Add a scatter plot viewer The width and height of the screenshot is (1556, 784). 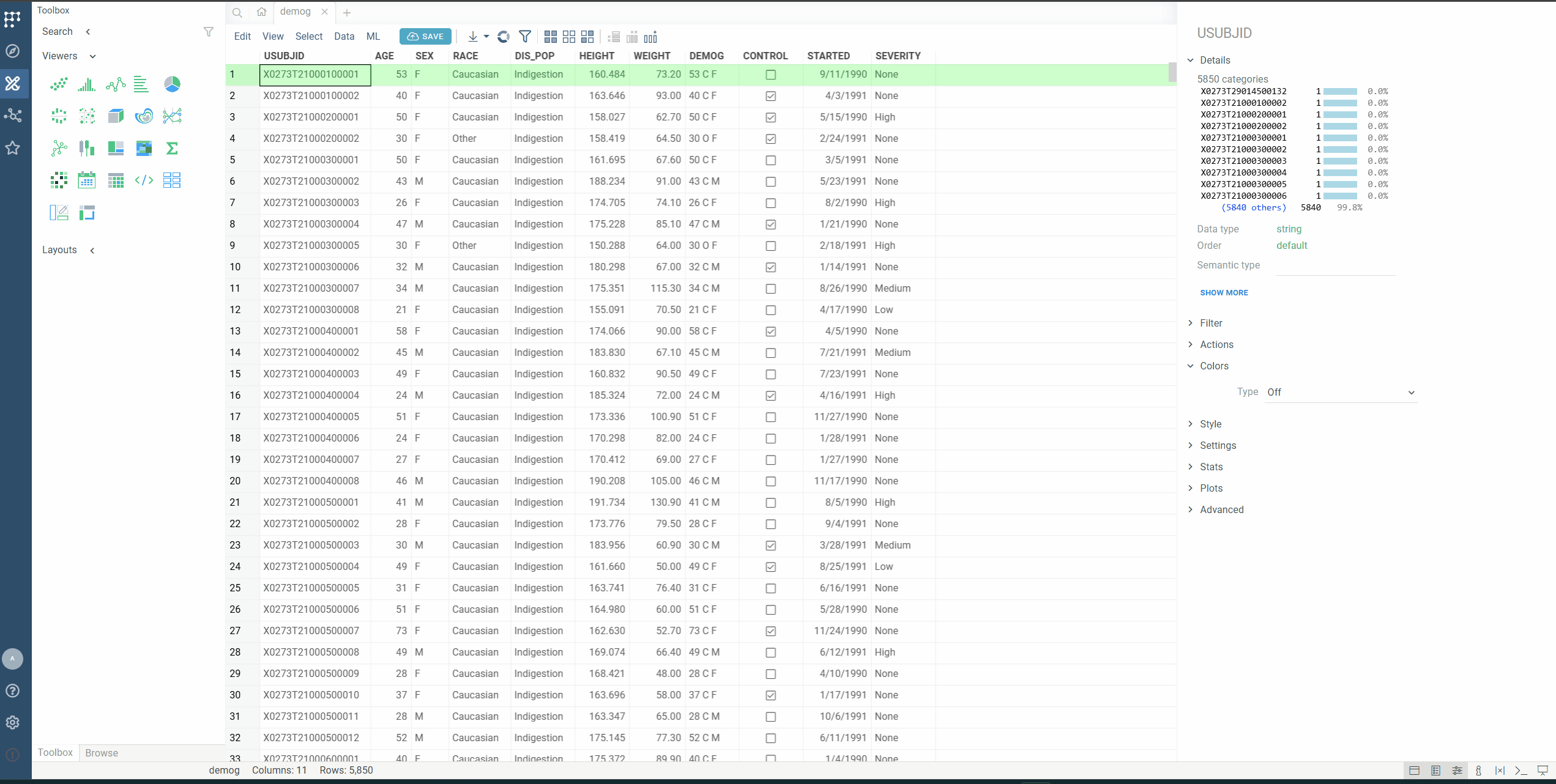click(59, 84)
